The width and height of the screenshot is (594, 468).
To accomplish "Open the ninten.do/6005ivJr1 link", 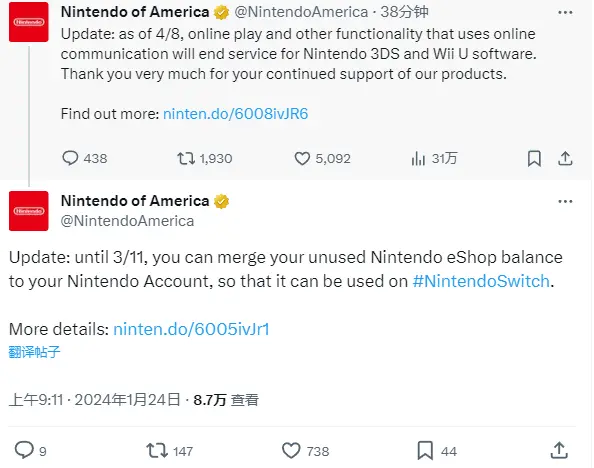I will pyautogui.click(x=191, y=329).
